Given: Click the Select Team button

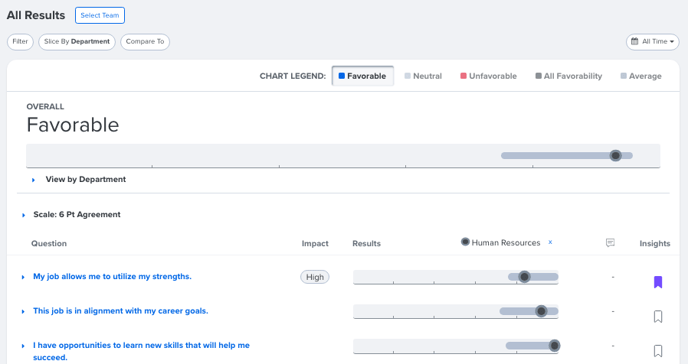Looking at the screenshot, I should click(x=100, y=15).
